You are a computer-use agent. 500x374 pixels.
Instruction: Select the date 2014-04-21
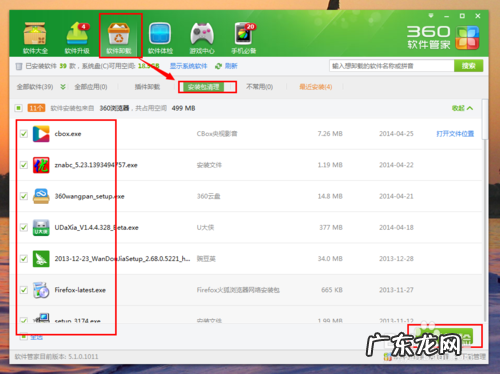coord(396,196)
